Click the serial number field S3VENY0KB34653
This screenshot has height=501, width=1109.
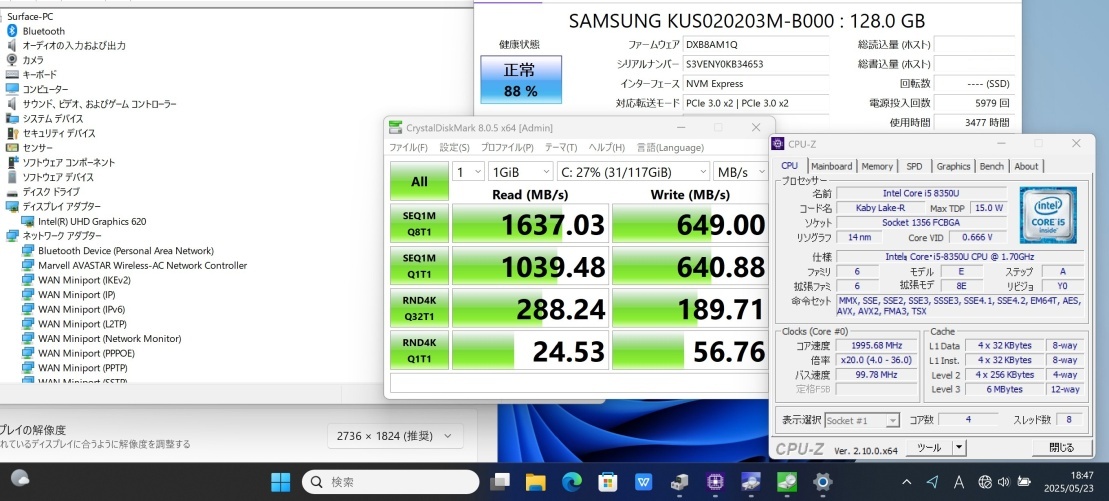tap(756, 64)
